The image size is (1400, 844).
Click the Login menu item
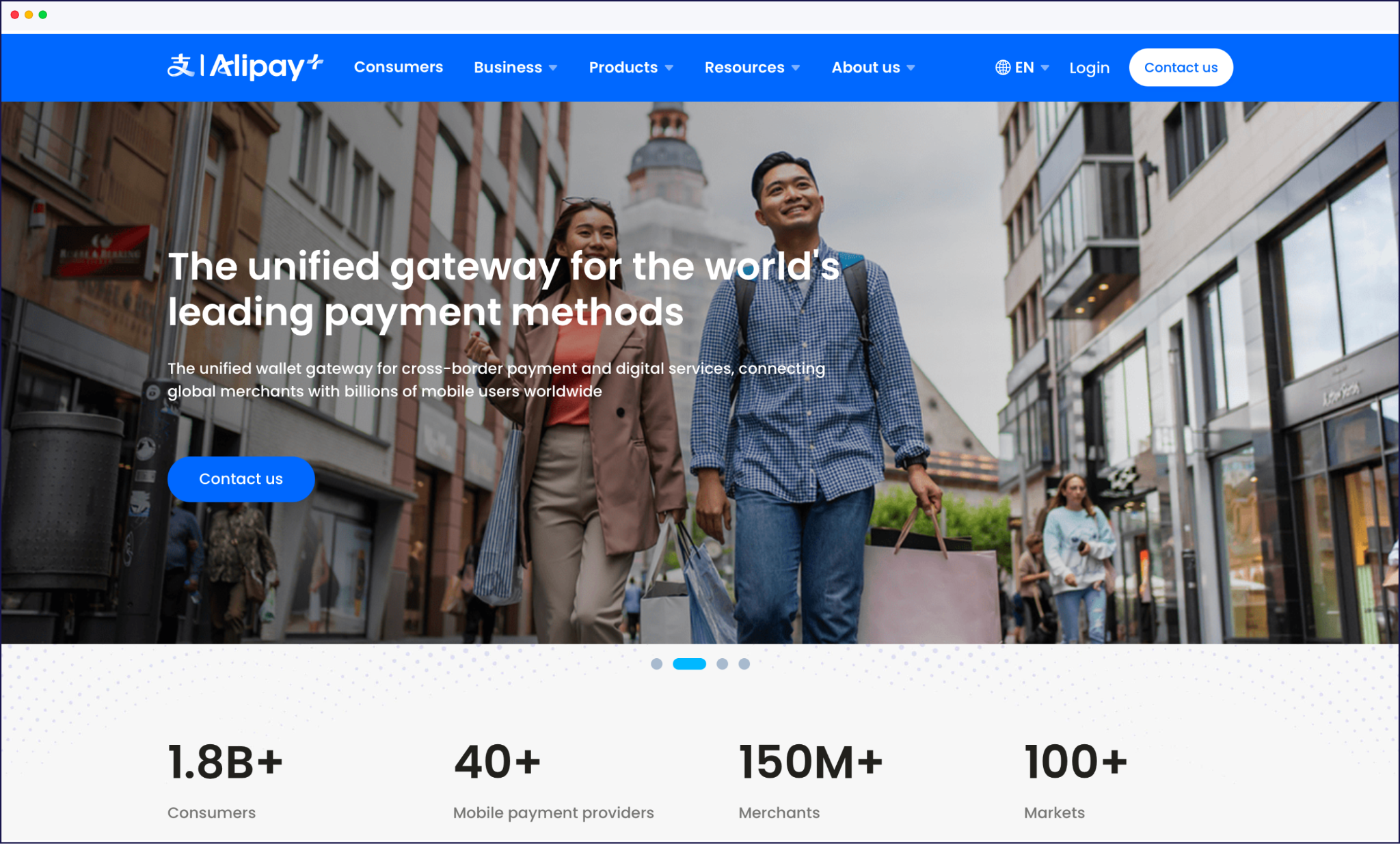tap(1089, 67)
